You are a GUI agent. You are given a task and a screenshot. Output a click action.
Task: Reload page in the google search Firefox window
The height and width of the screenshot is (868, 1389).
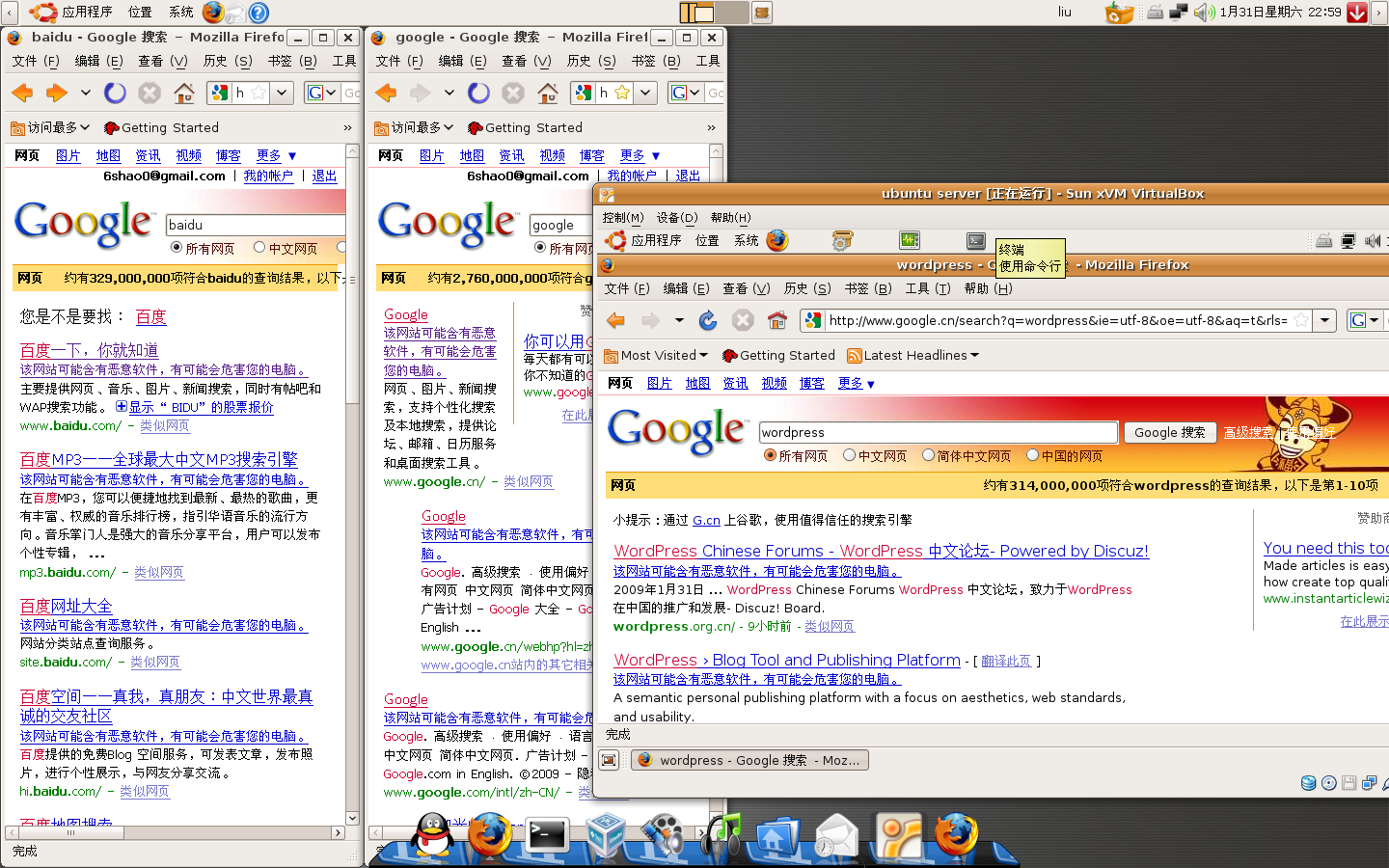478,93
